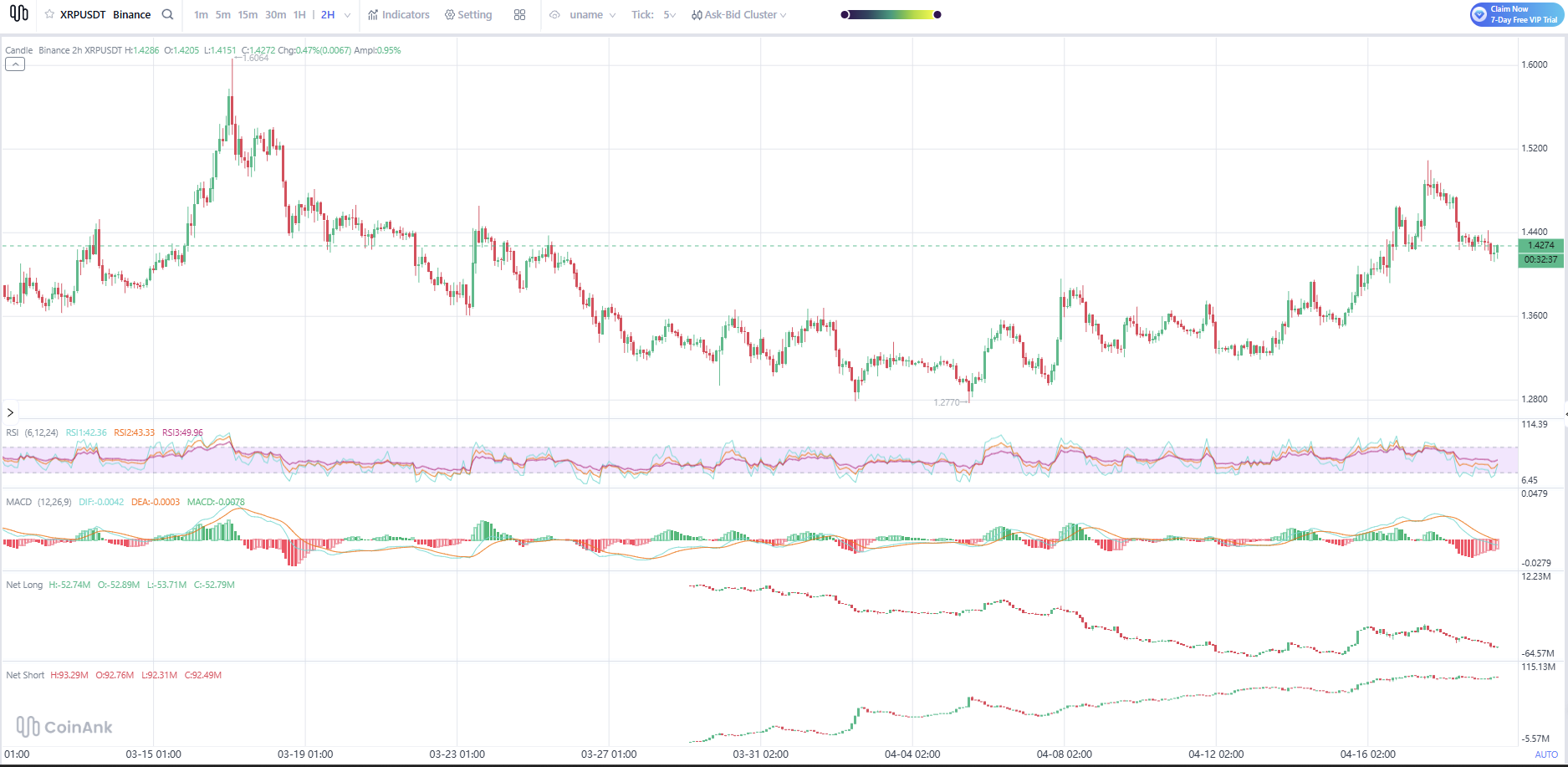Open the Indicators panel
Viewport: 1568px width, 767px height.
coord(399,15)
